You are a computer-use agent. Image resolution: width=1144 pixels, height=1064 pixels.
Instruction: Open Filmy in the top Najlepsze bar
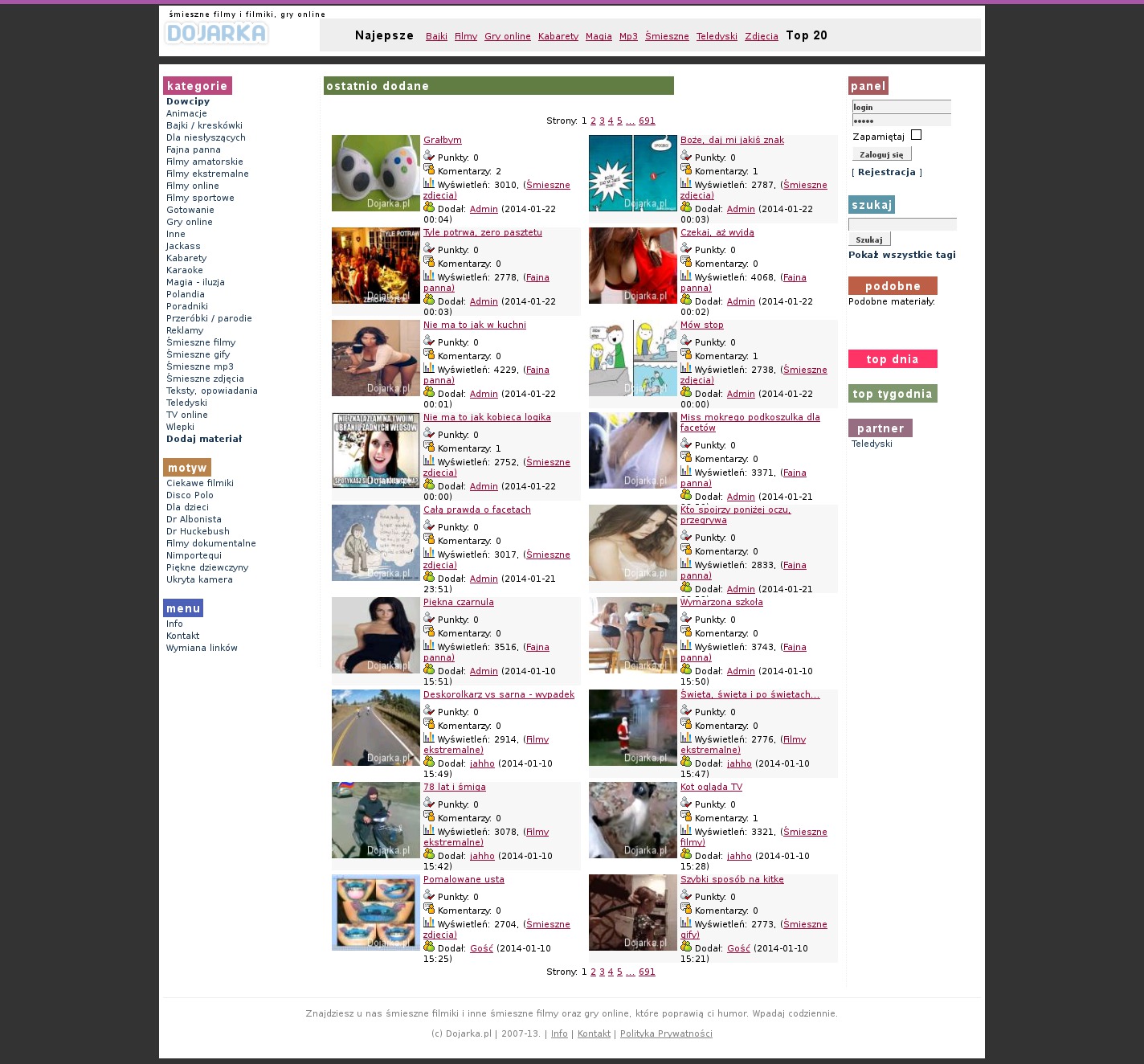466,36
